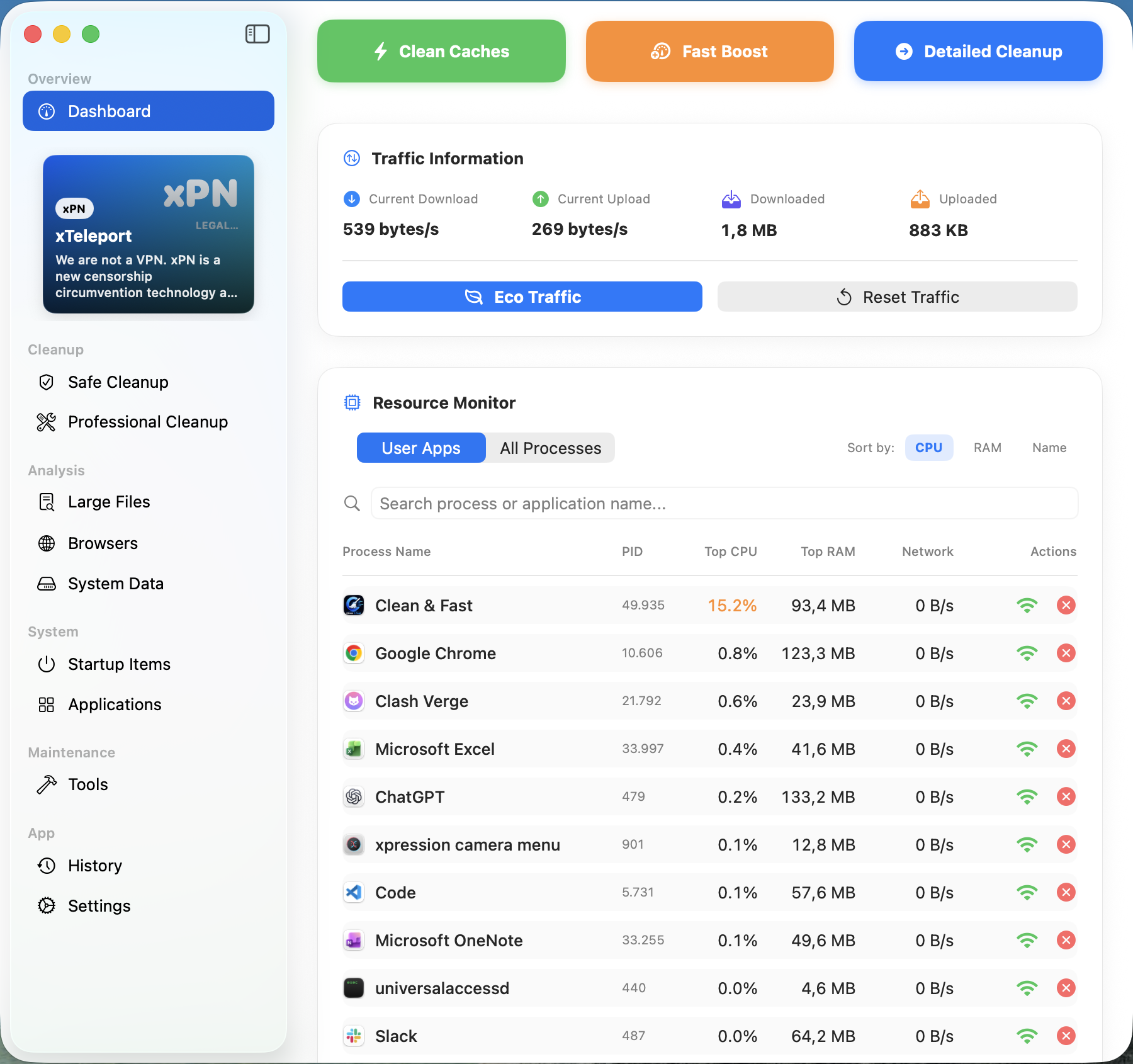Toggle network access for Clash Verge
The height and width of the screenshot is (1064, 1133).
tap(1027, 701)
